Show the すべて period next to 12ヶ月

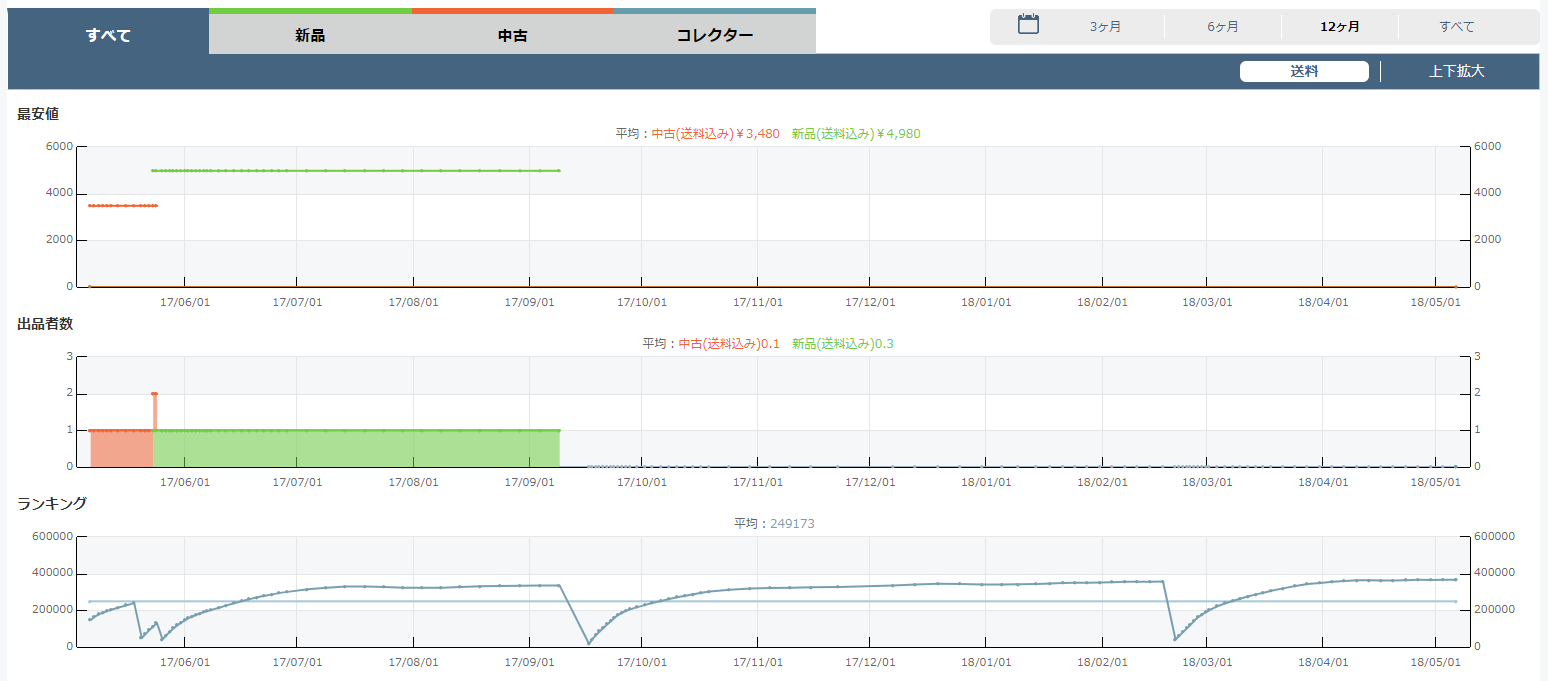(1457, 27)
